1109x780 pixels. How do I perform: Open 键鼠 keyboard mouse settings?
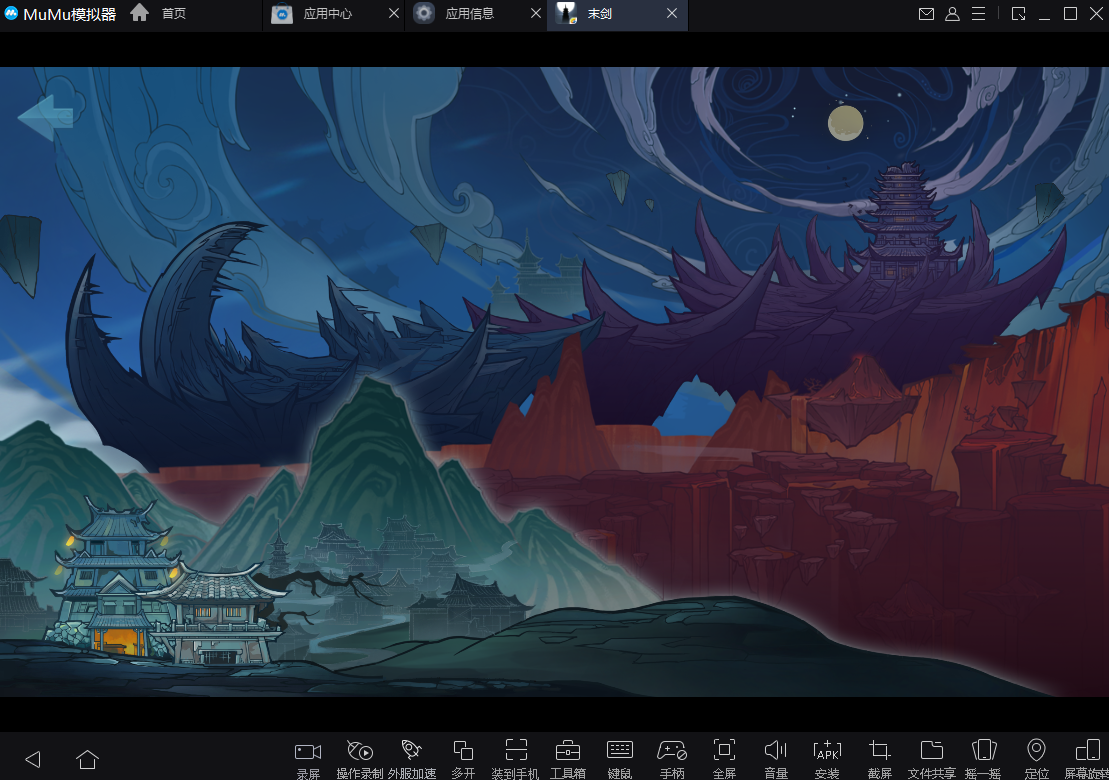[620, 759]
